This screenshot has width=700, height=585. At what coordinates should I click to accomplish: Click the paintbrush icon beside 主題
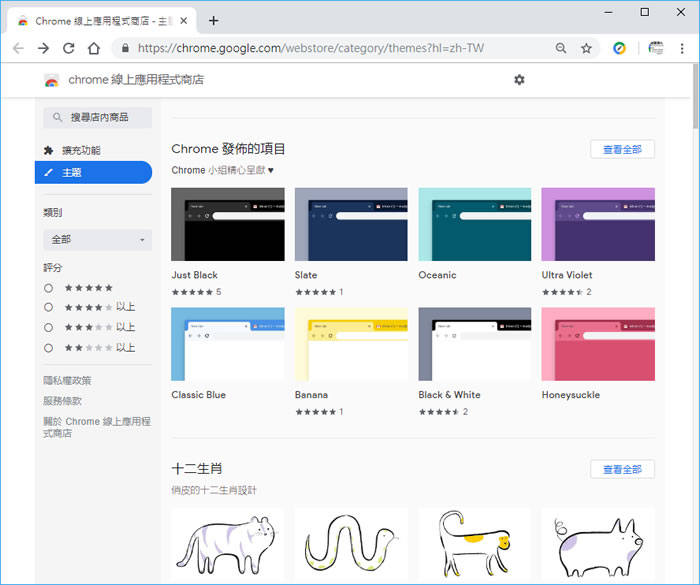coord(49,172)
